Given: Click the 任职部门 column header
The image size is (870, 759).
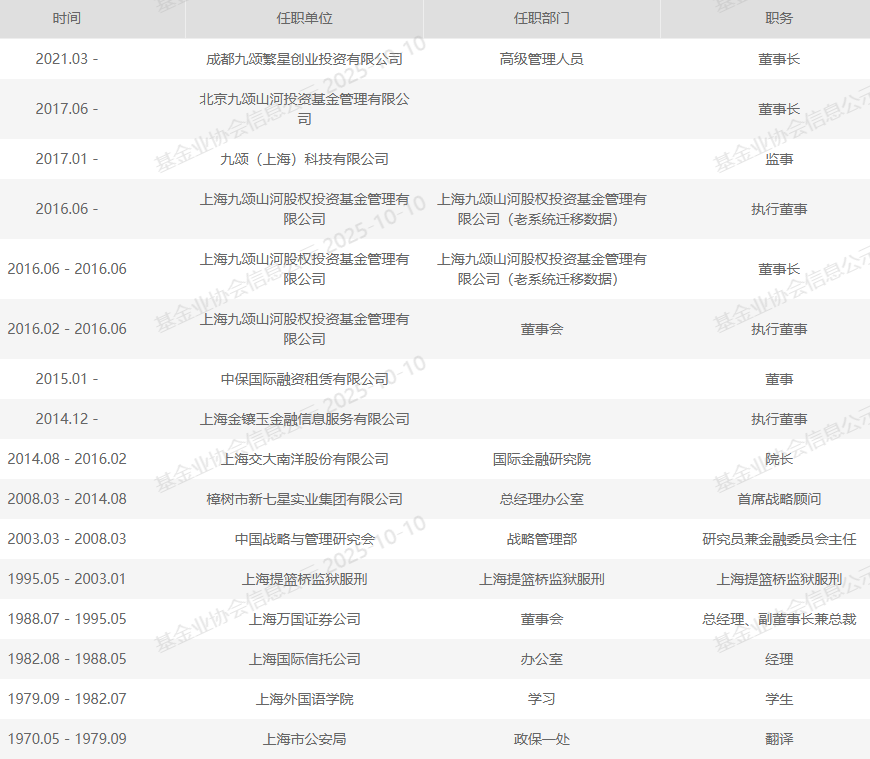Looking at the screenshot, I should 541,19.
